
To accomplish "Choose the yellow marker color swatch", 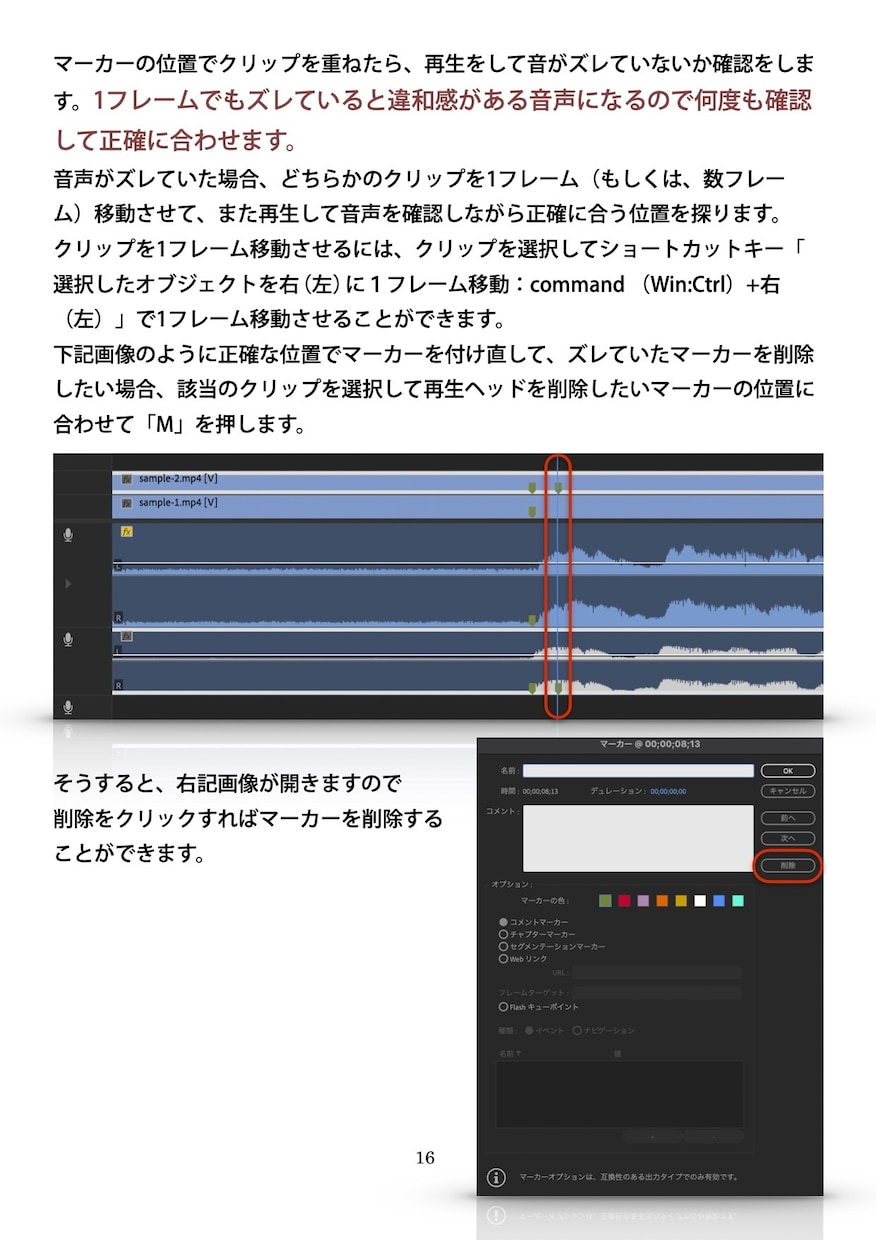I will (681, 901).
